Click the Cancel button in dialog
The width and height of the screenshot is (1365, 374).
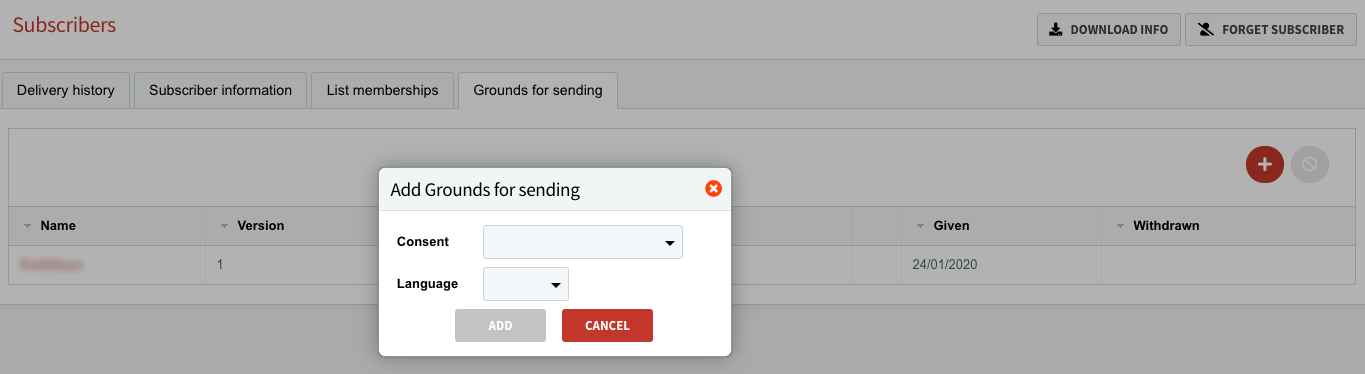[x=607, y=326]
